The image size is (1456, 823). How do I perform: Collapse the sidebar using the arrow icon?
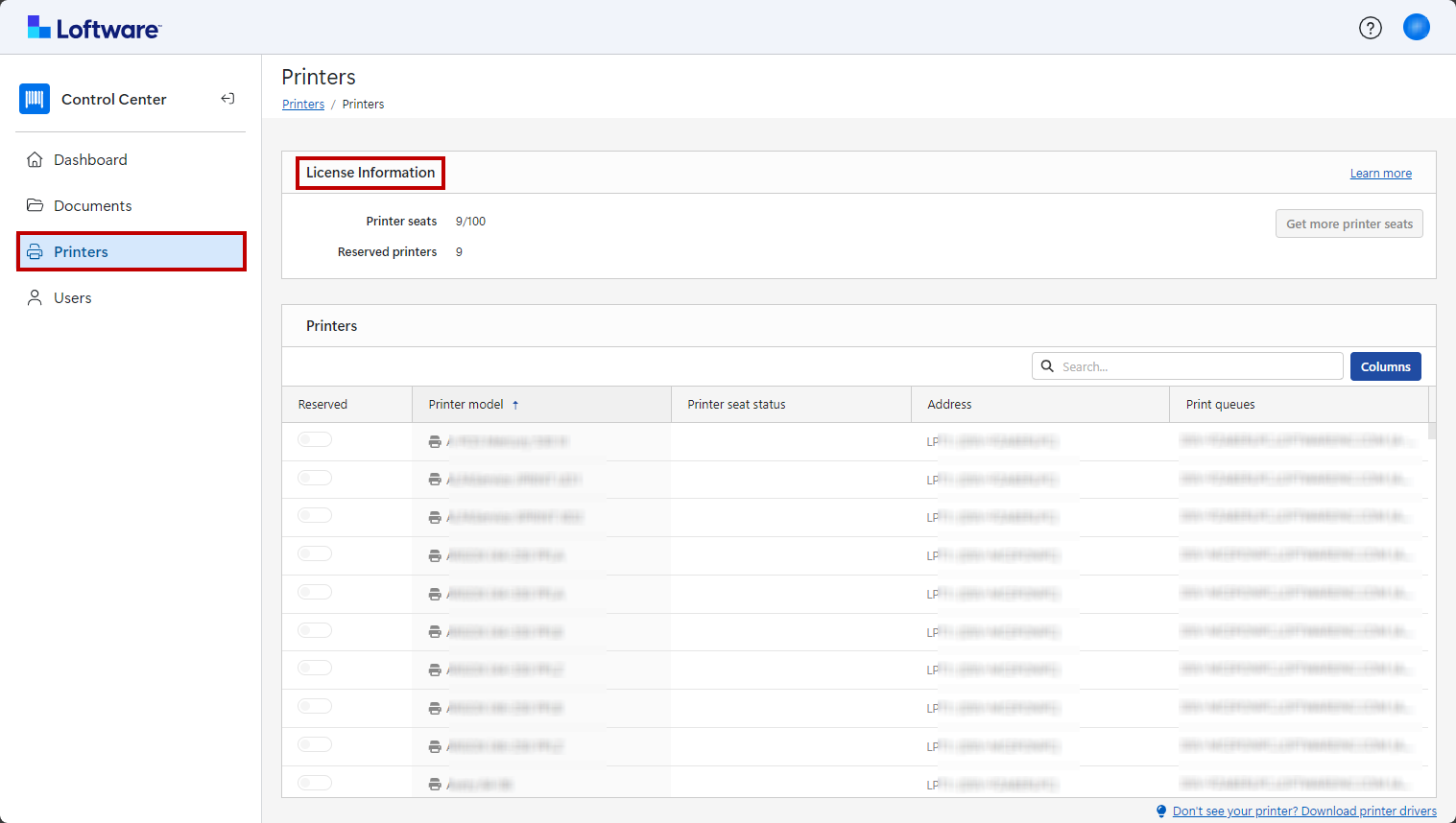227,99
